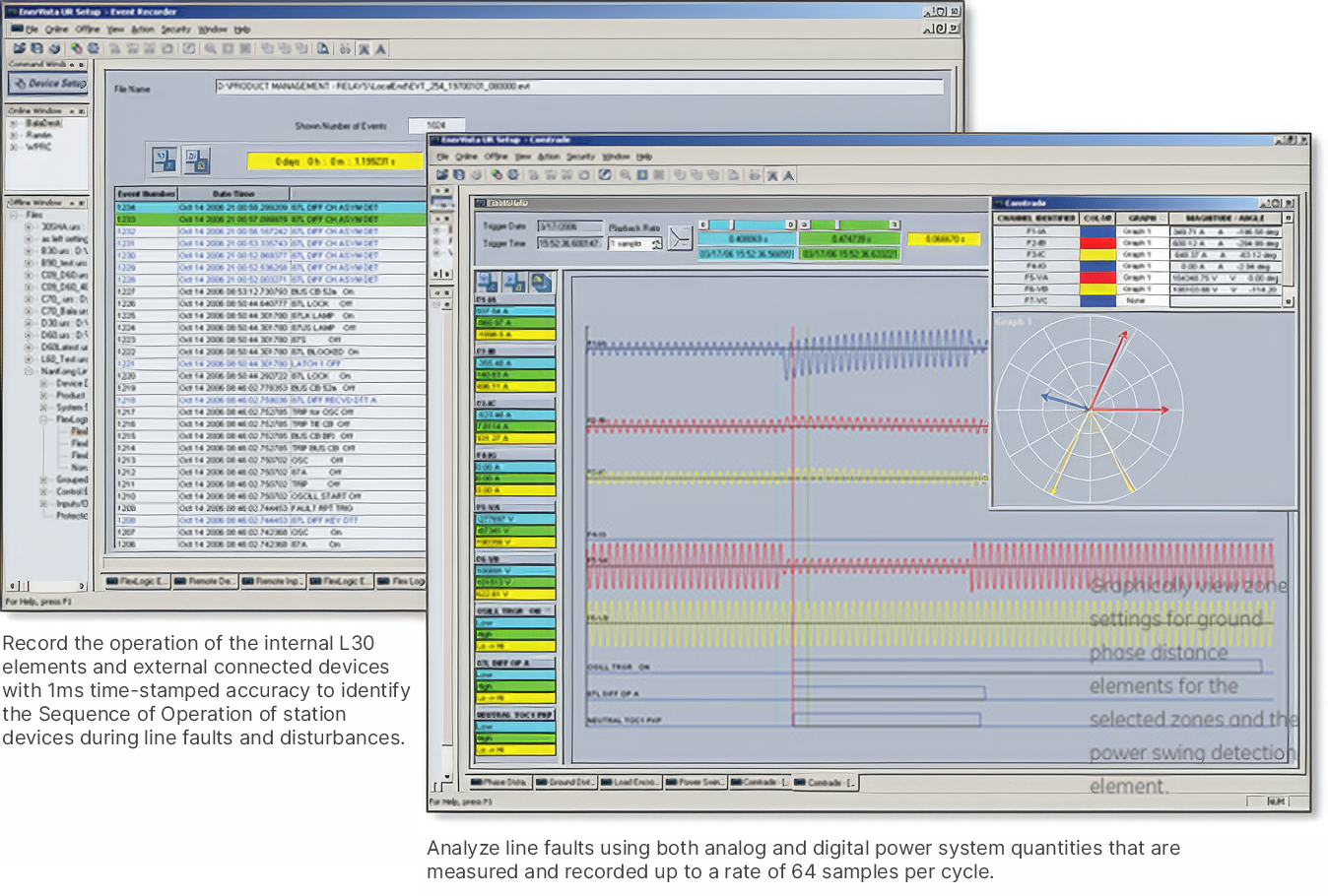Click the green cursor position slider

[849, 225]
